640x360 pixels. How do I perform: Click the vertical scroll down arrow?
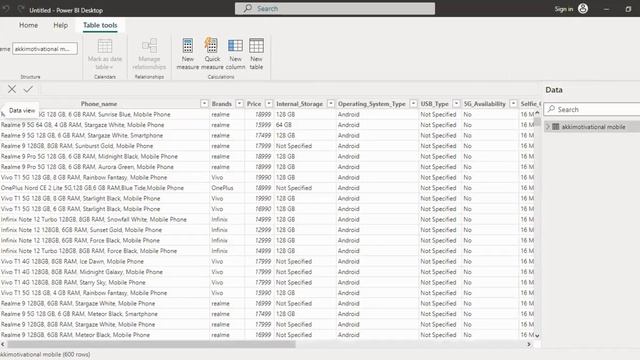coord(537,336)
